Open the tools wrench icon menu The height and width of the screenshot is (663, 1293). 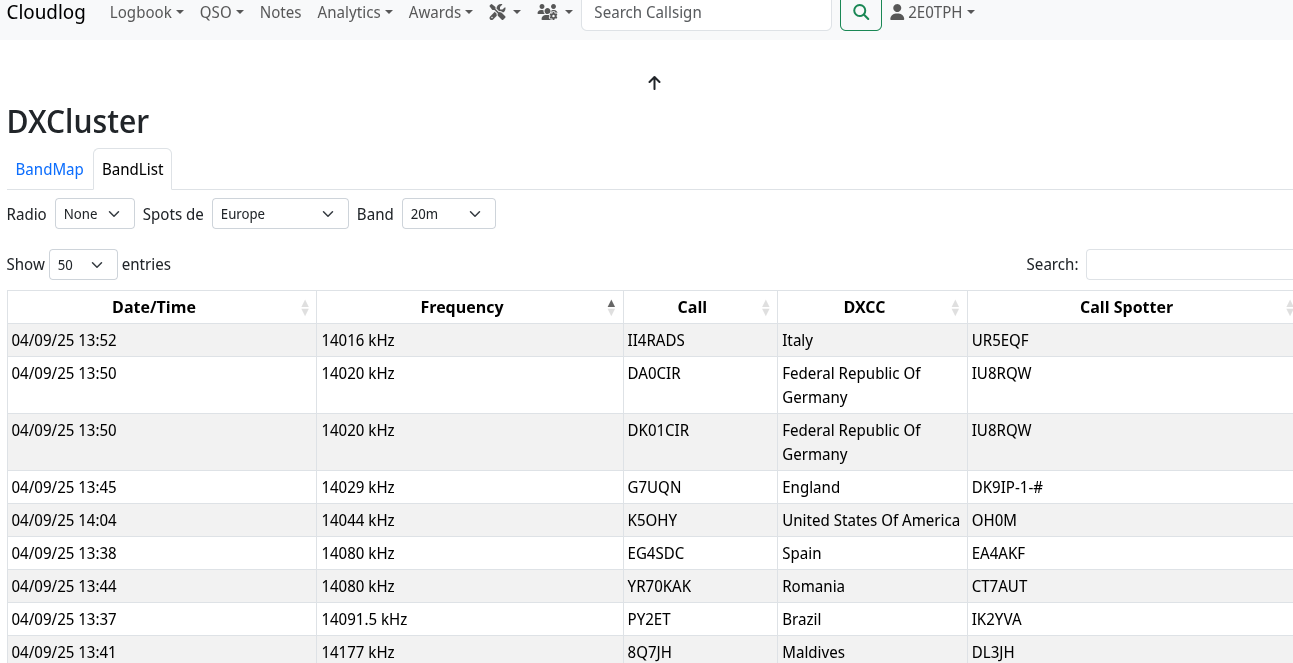click(504, 13)
